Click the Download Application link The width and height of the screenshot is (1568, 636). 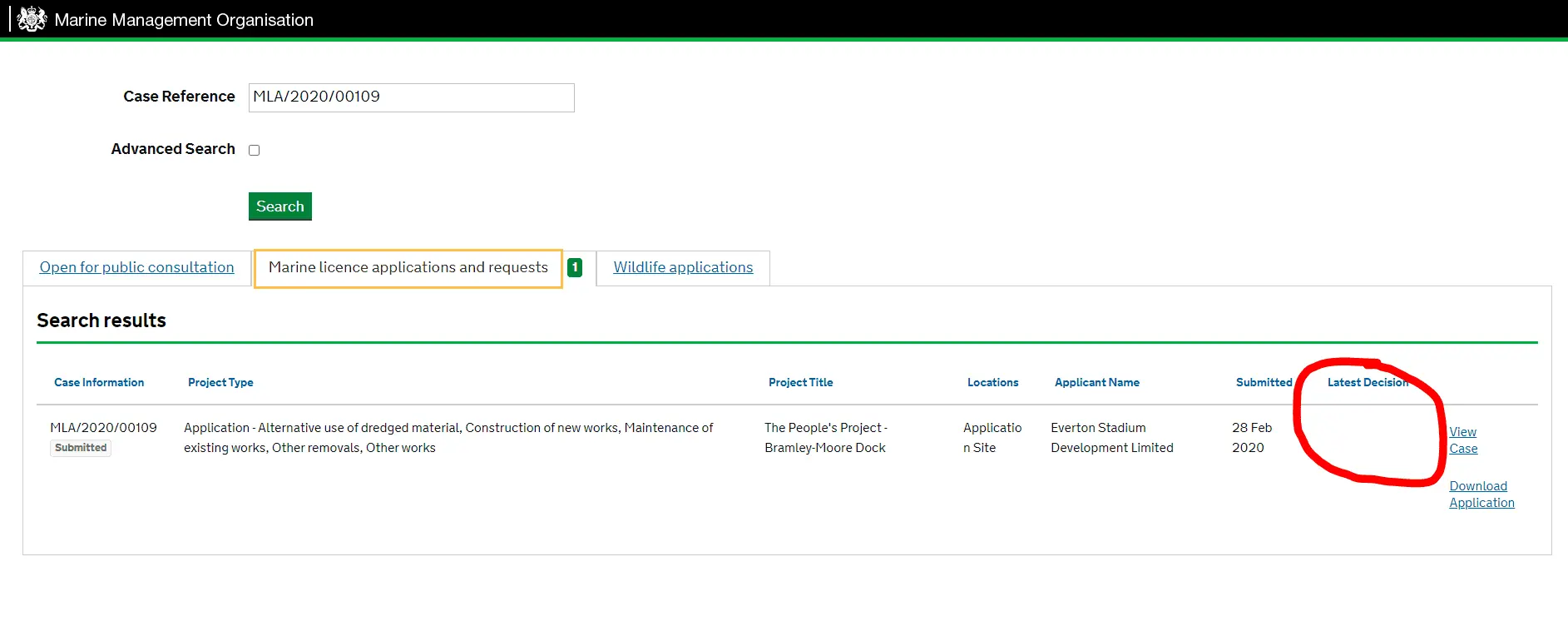[1481, 494]
